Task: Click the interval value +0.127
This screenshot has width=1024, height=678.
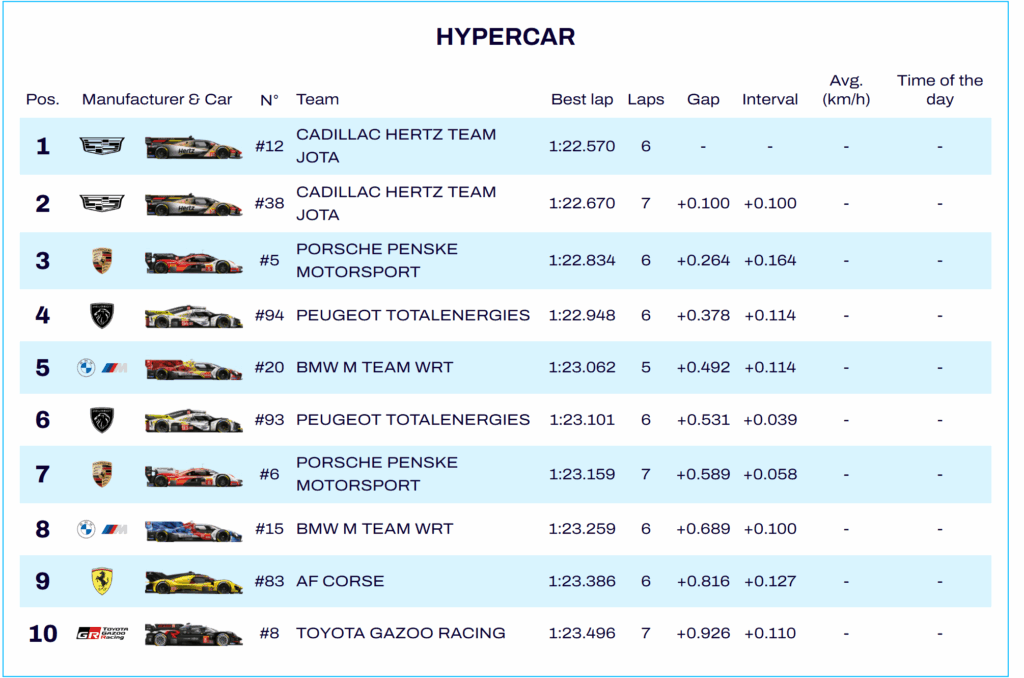Action: click(x=770, y=581)
